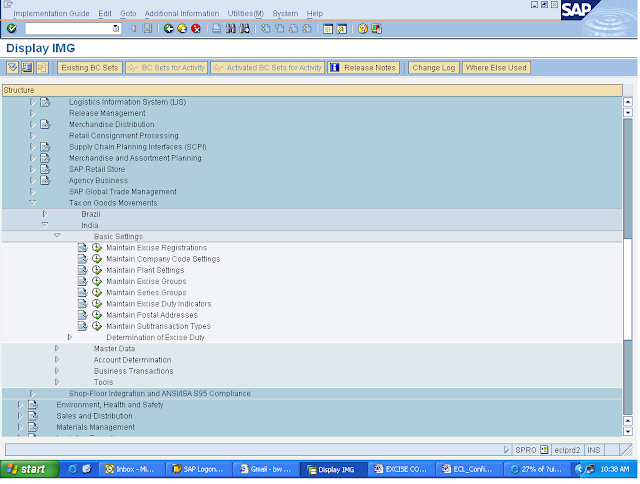Click the BC Sets for Activity button
640x484 pixels.
click(167, 68)
